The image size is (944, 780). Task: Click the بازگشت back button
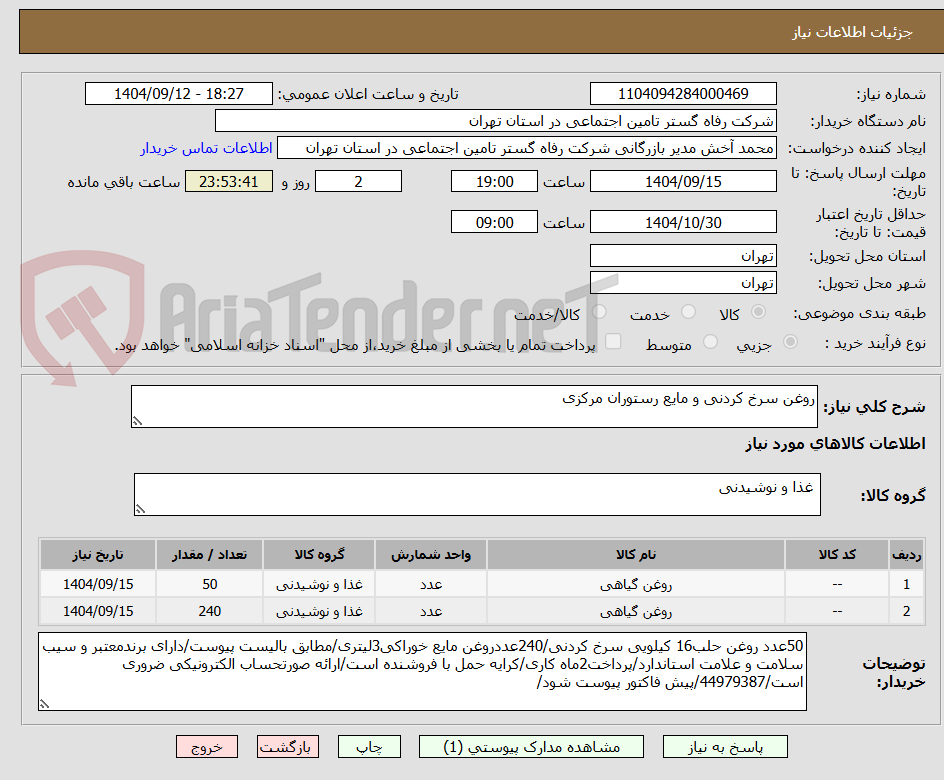coord(288,747)
